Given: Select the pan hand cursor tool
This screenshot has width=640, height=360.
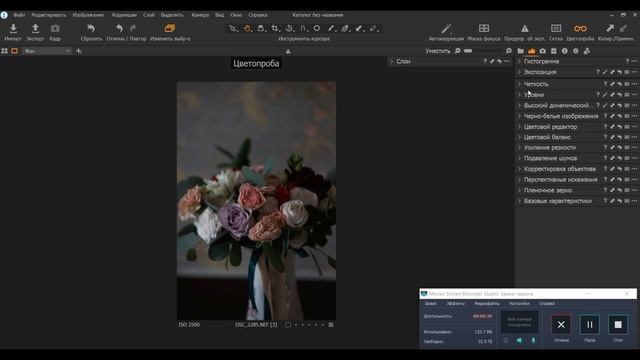Looking at the screenshot, I should coord(247,29).
